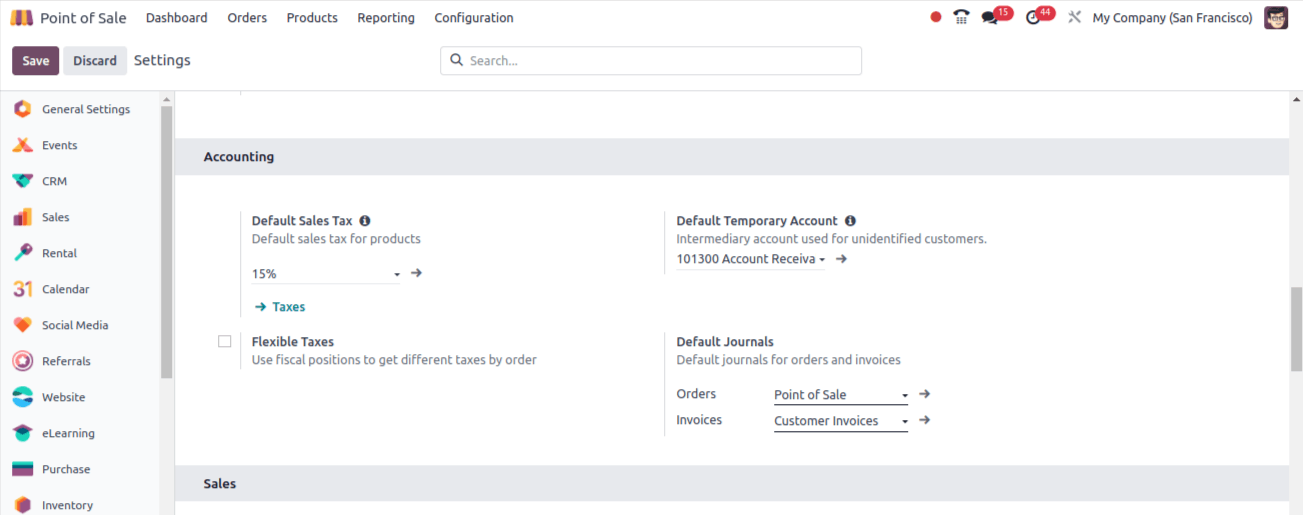Discard the settings changes
This screenshot has width=1303, height=515.
(x=95, y=61)
